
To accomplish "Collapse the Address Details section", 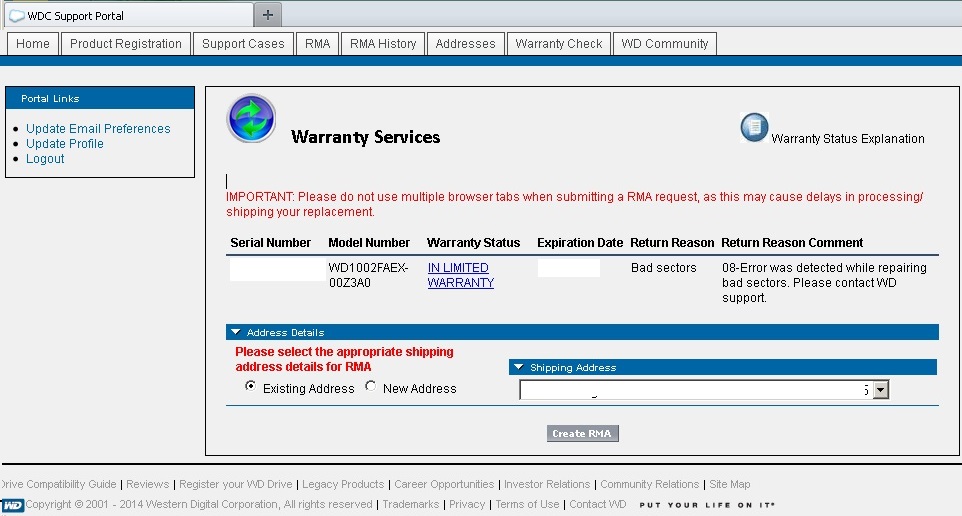I will (236, 332).
